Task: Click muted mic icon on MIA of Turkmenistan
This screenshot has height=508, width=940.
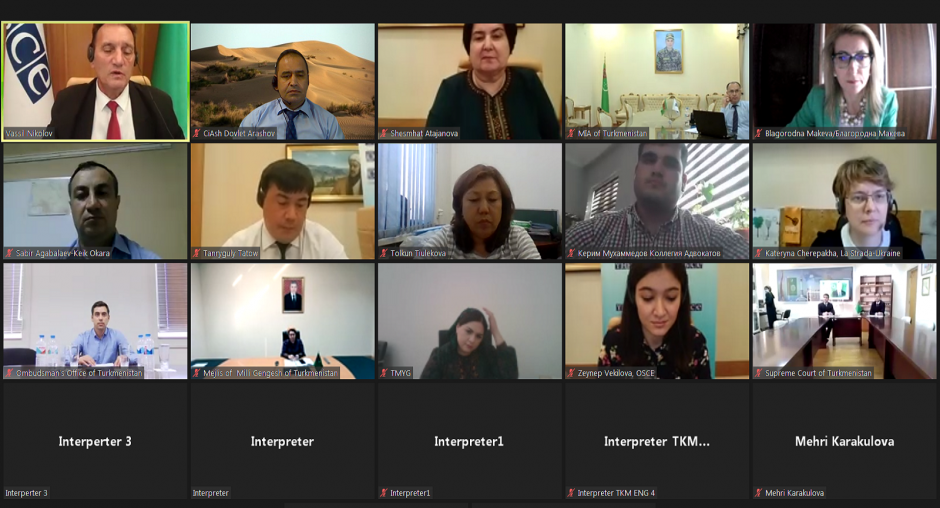Action: coord(571,133)
